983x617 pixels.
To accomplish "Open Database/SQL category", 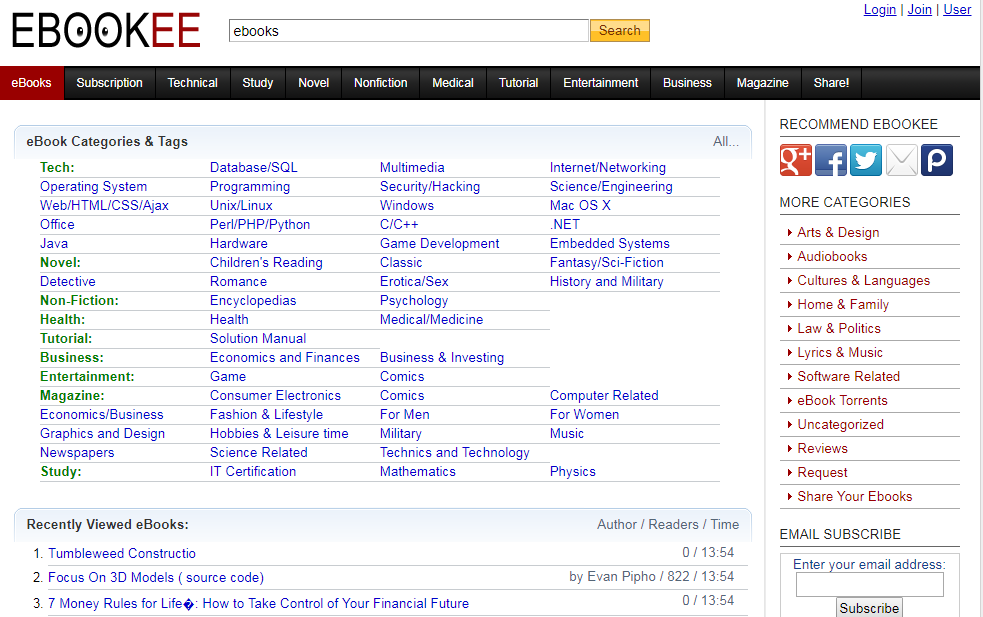I will click(x=254, y=167).
